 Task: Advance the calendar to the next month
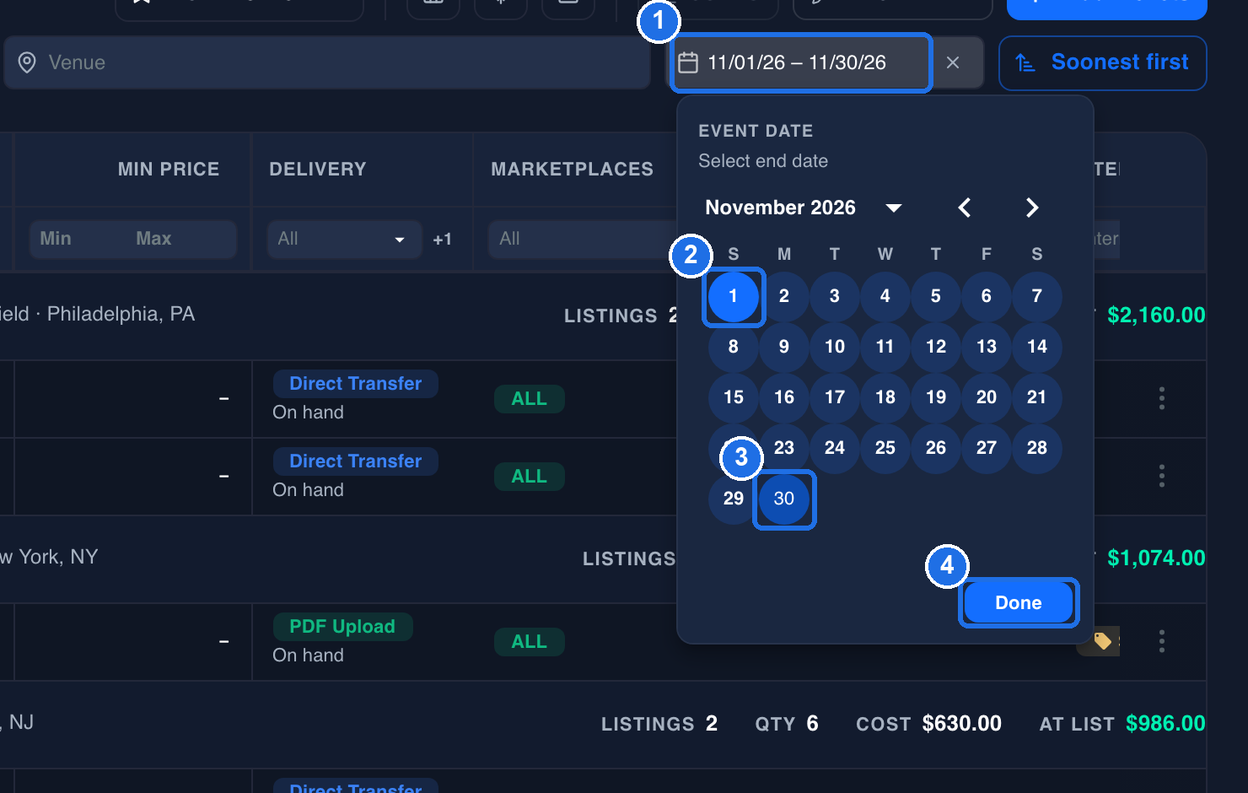coord(1032,207)
